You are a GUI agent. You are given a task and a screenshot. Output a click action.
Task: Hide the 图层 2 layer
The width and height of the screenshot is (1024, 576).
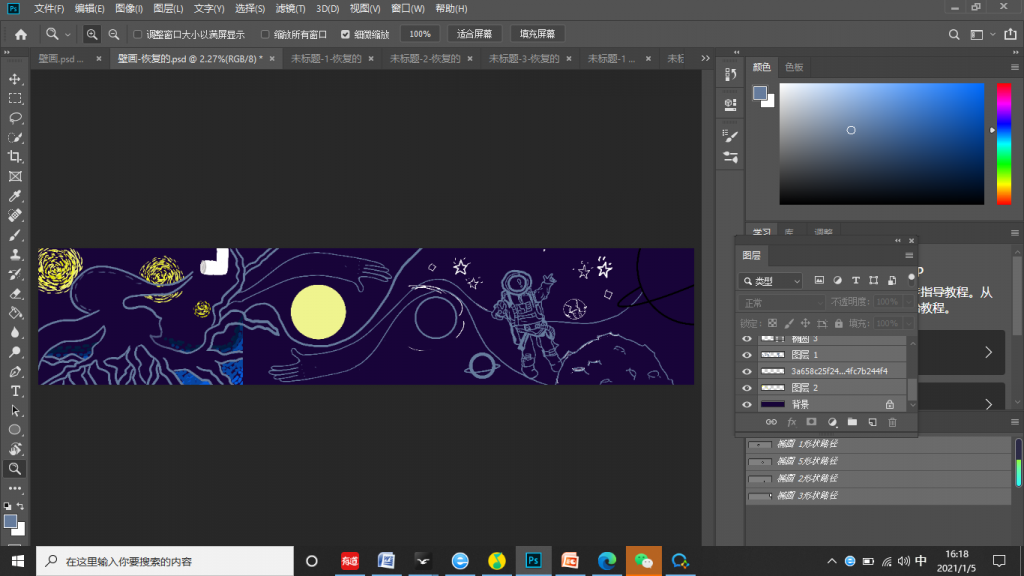(x=747, y=388)
